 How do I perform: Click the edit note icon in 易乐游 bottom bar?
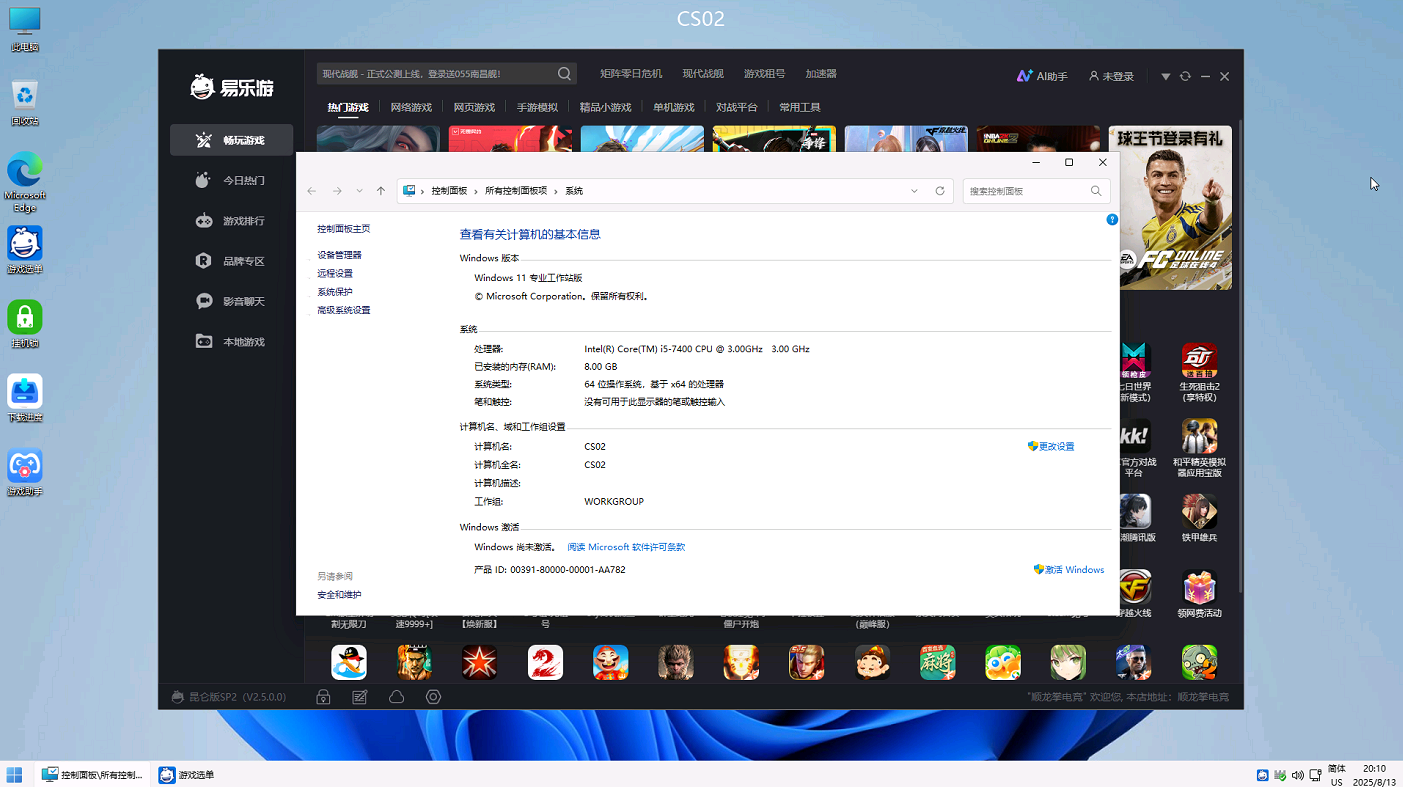click(x=360, y=697)
